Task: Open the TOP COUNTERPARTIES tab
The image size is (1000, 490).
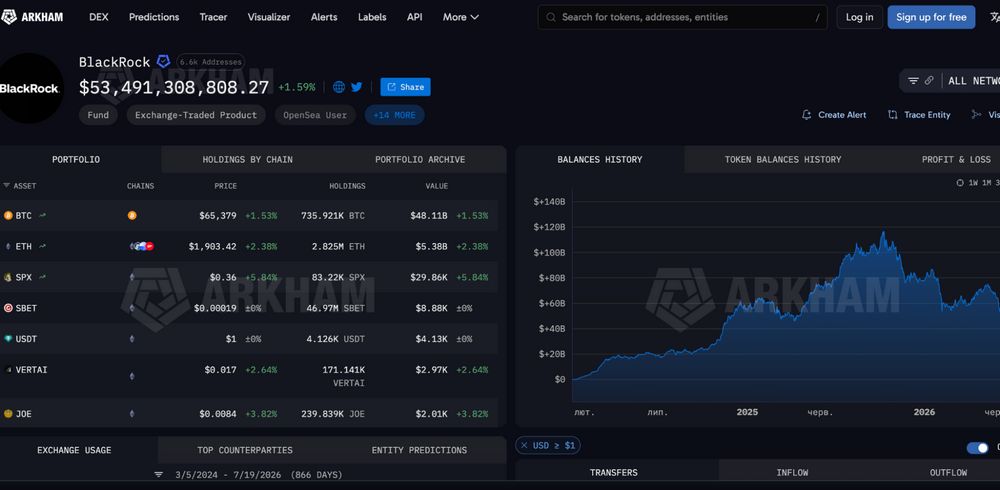Action: [x=245, y=450]
